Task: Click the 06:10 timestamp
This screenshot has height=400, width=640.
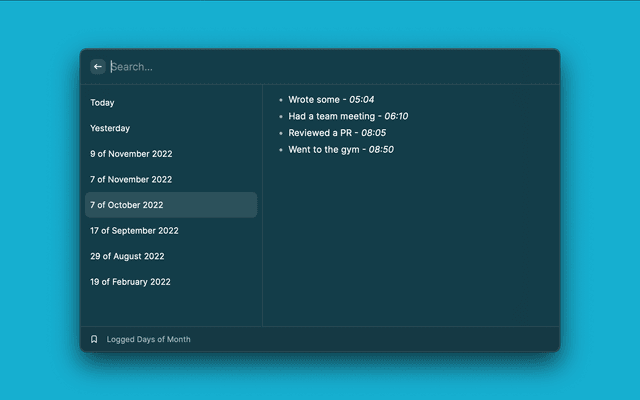Action: tap(396, 116)
